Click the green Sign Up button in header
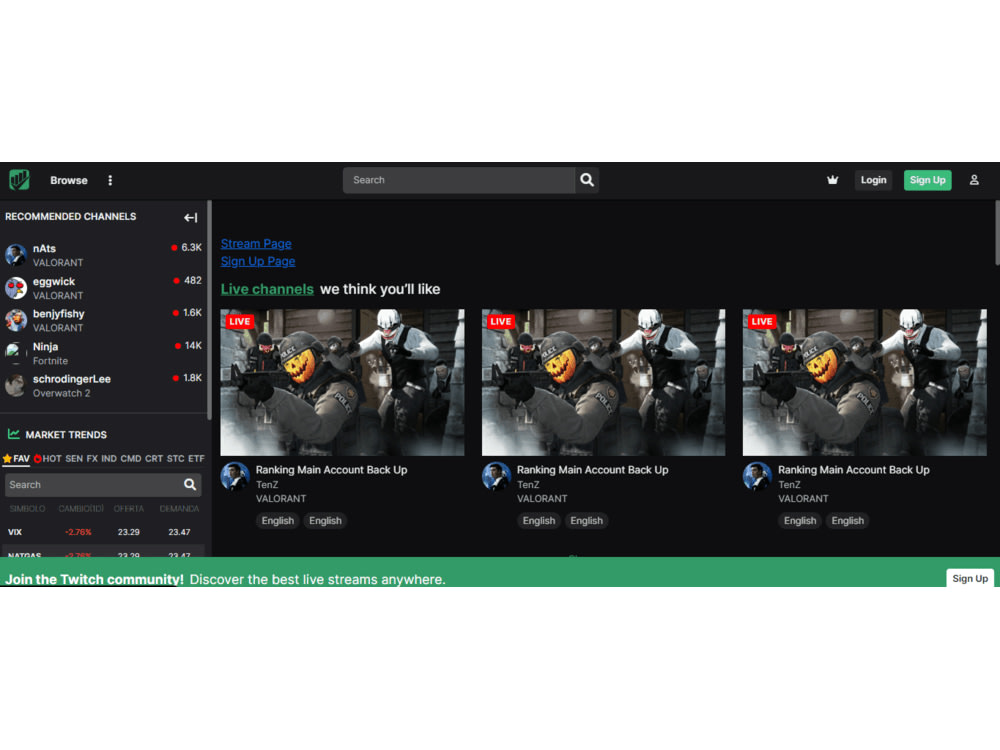 coord(927,180)
